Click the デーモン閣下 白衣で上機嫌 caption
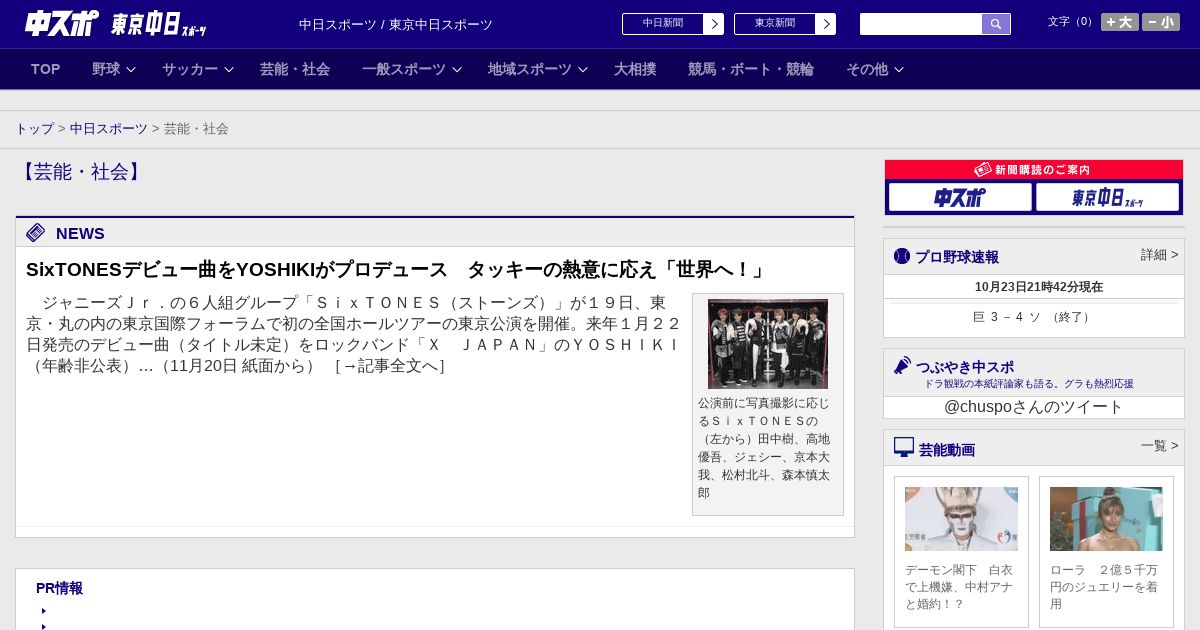Viewport: 1200px width, 630px height. coord(961,587)
